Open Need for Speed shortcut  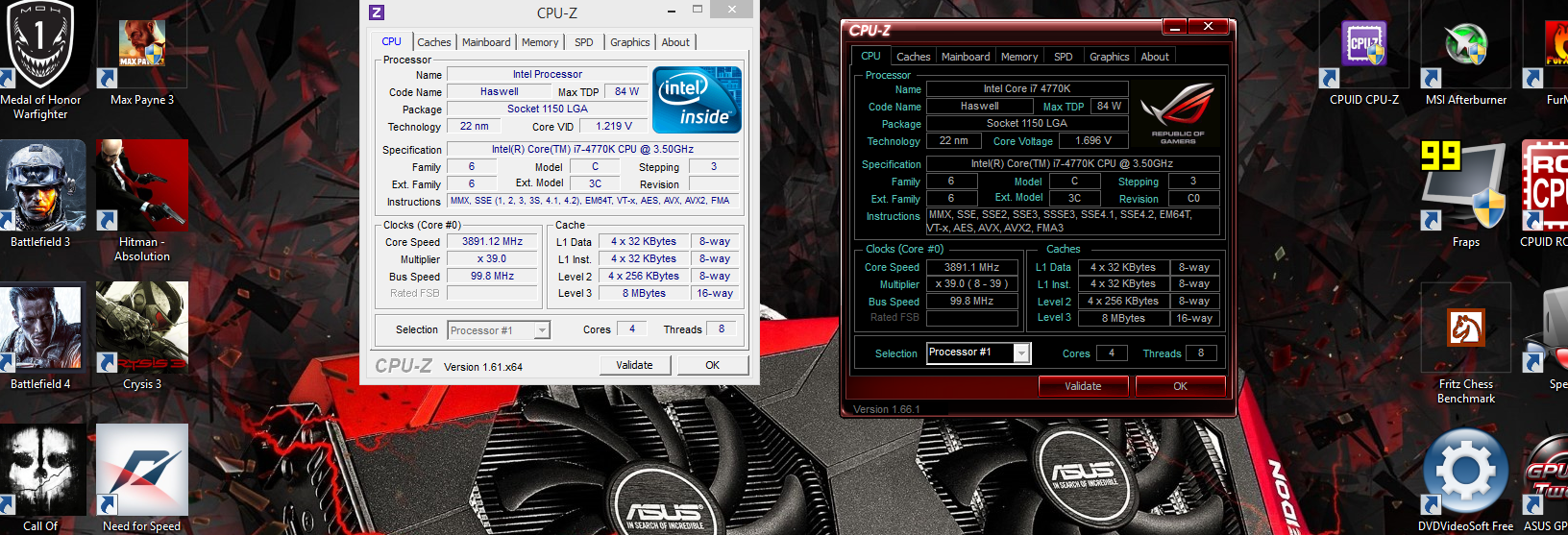(x=142, y=471)
